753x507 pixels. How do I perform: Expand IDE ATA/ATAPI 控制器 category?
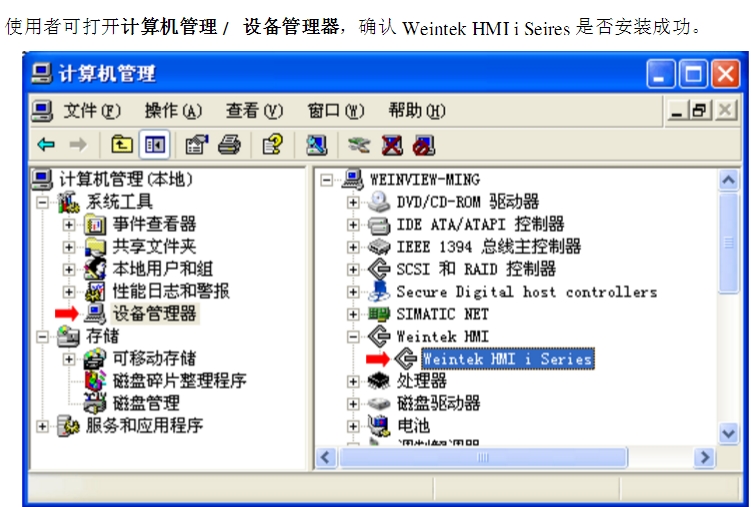[353, 224]
